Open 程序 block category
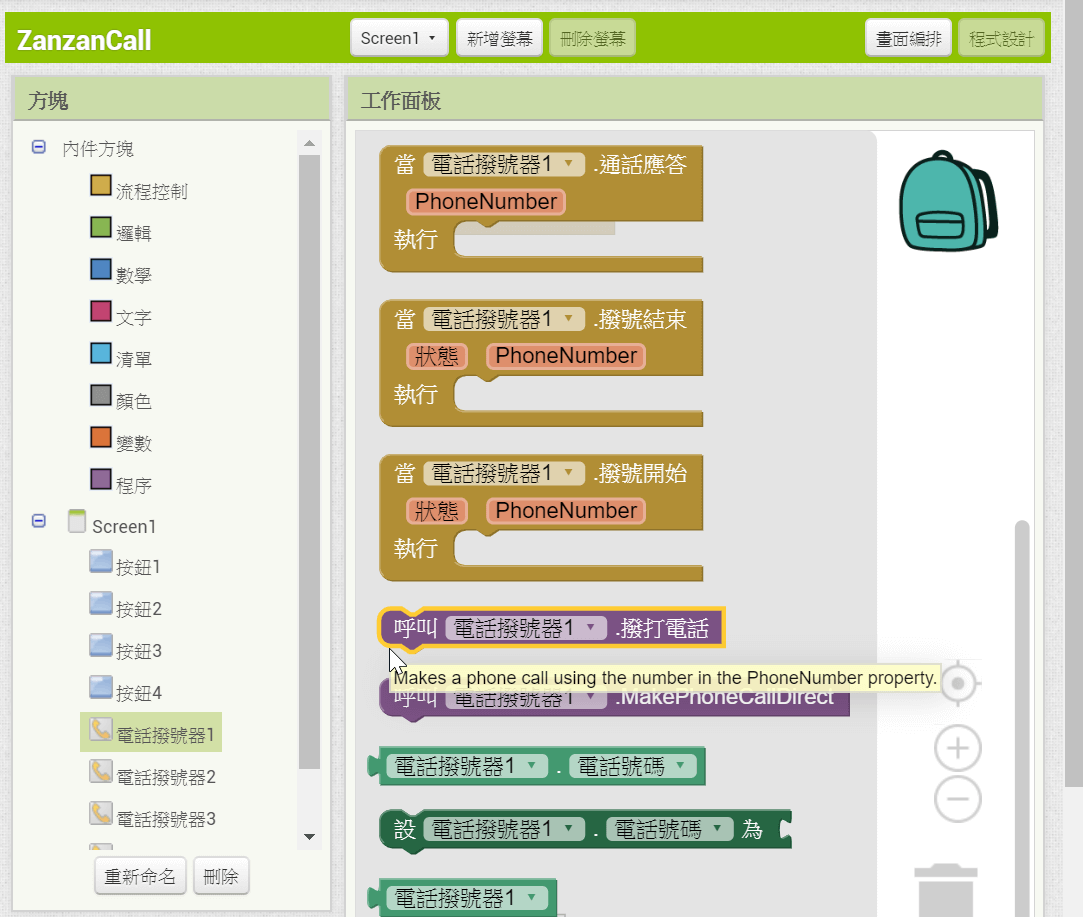1083x917 pixels. [x=121, y=484]
